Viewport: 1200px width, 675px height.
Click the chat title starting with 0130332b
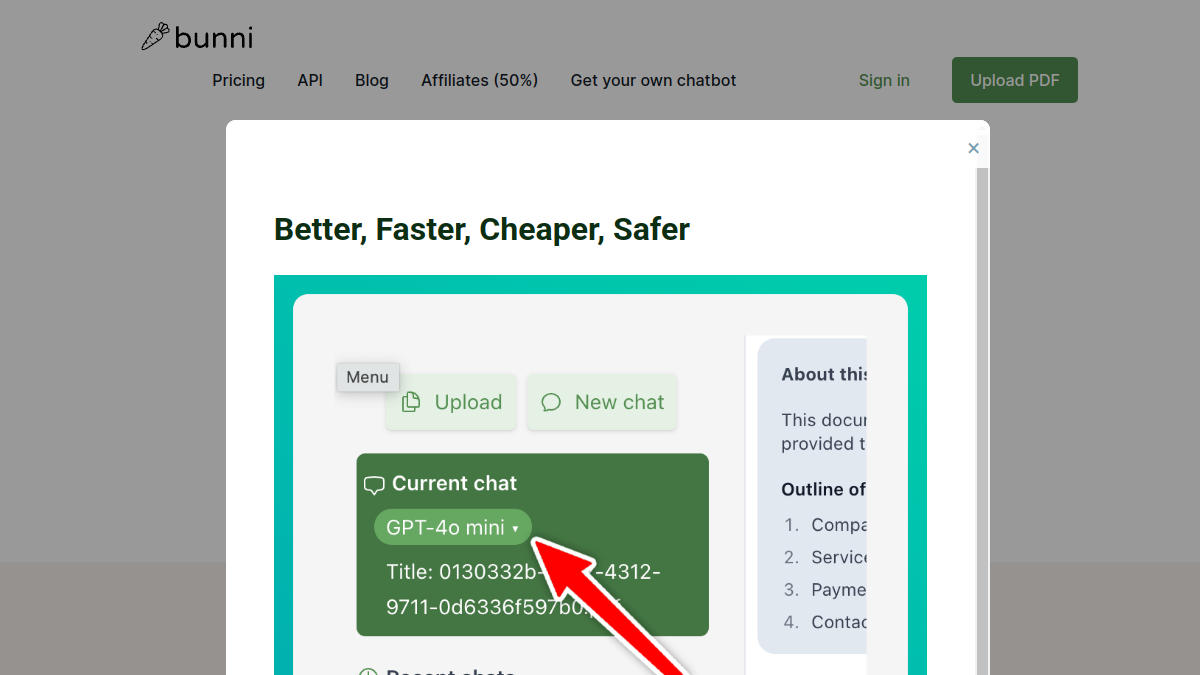point(523,590)
